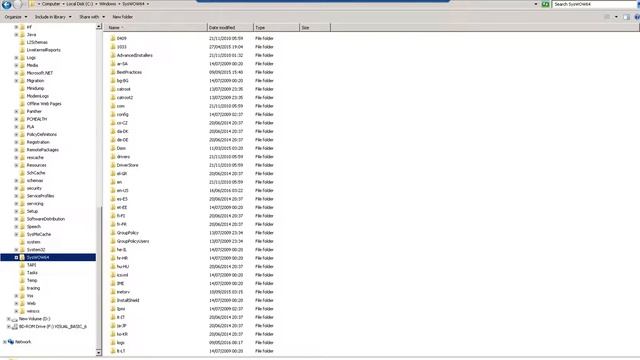Screen dimensions: 640x360
Task: Go back with the blue Back arrow
Action: (7, 4)
